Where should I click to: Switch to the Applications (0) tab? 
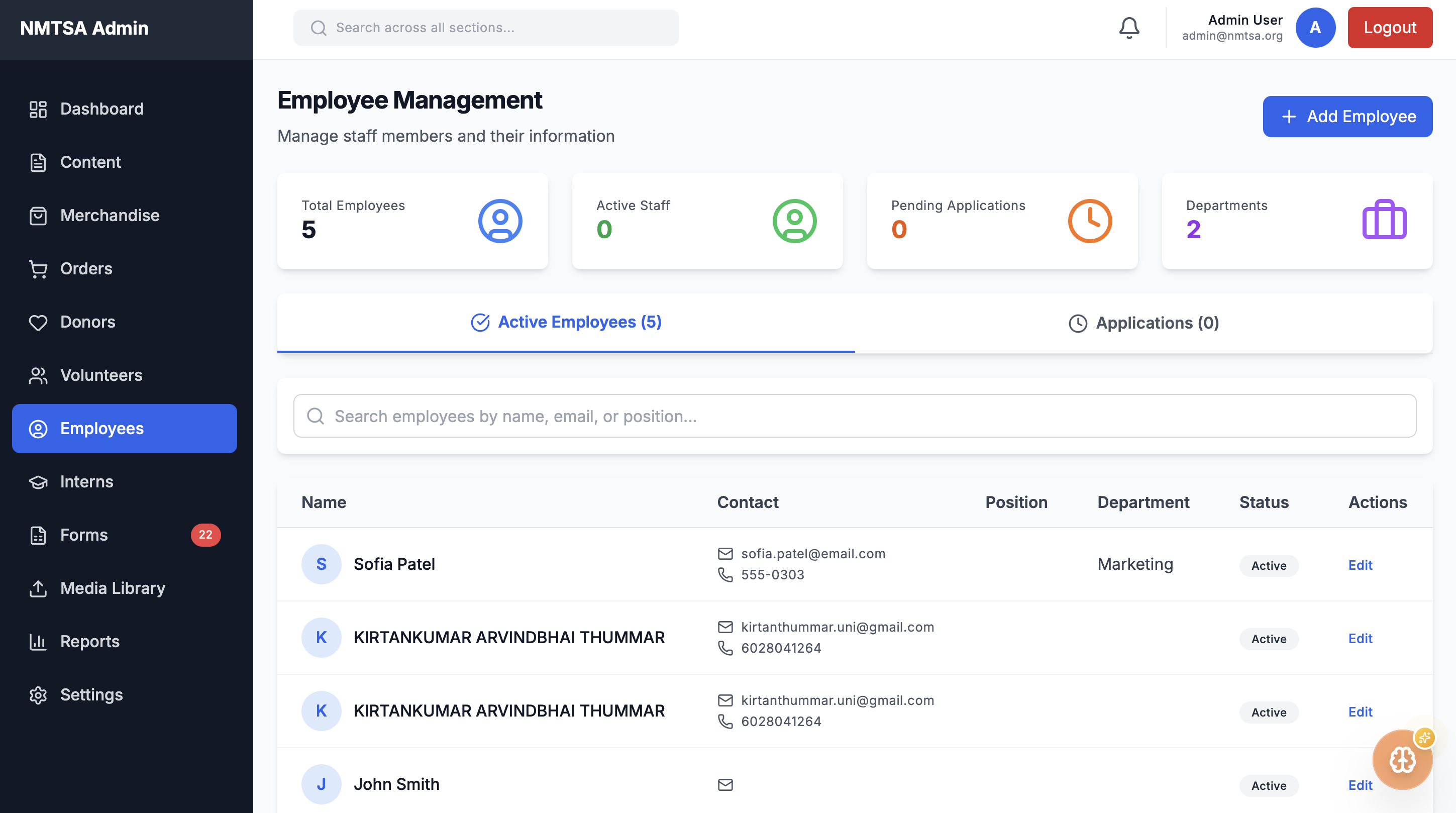(1143, 323)
